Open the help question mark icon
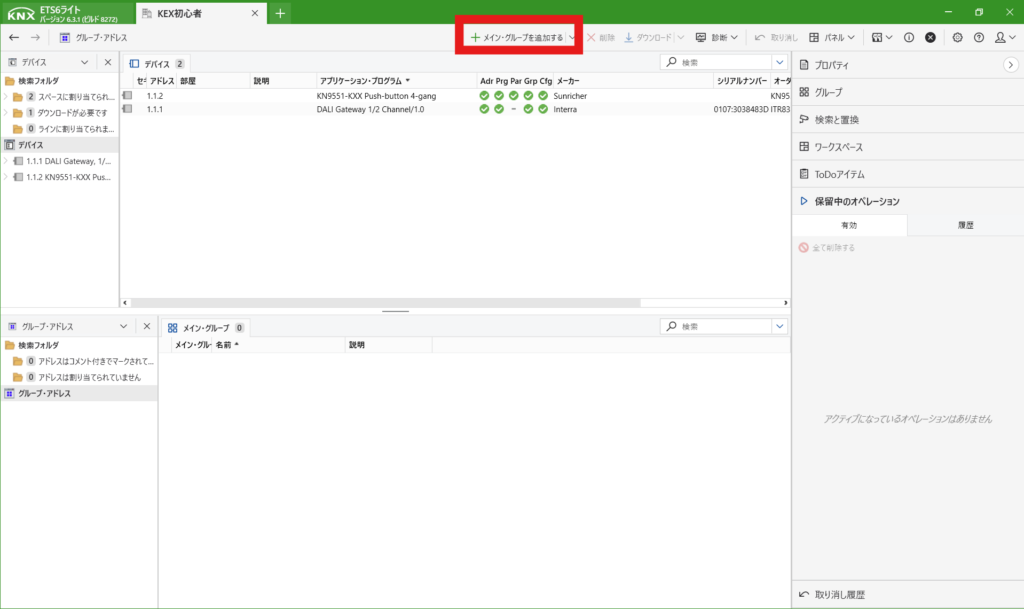This screenshot has height=609, width=1024. [978, 37]
